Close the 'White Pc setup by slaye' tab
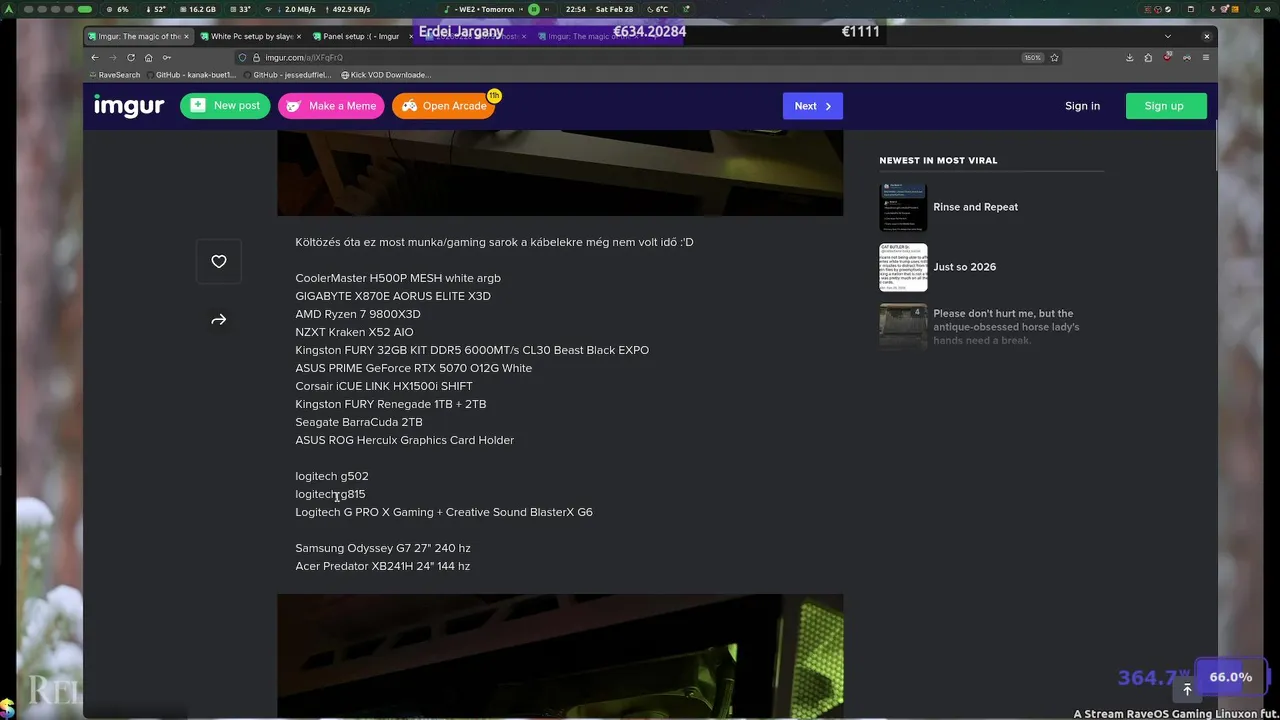Screen dimensions: 1280x720 pyautogui.click(x=299, y=36)
